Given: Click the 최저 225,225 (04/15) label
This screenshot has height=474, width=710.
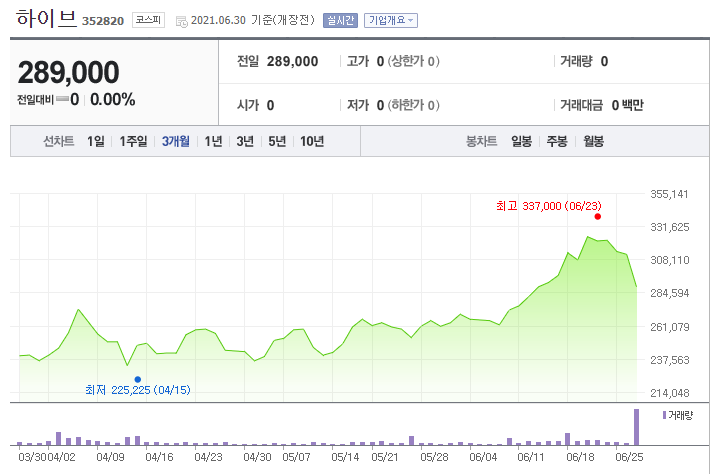Looking at the screenshot, I should click(138, 390).
